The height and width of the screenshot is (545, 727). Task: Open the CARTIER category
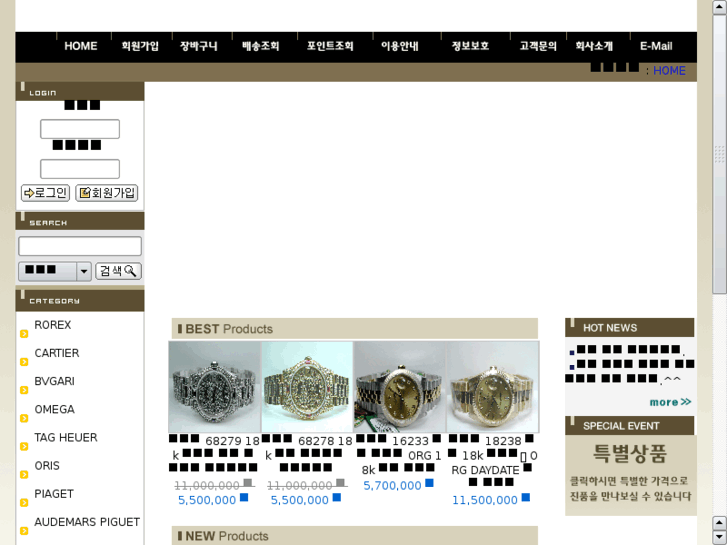(57, 353)
